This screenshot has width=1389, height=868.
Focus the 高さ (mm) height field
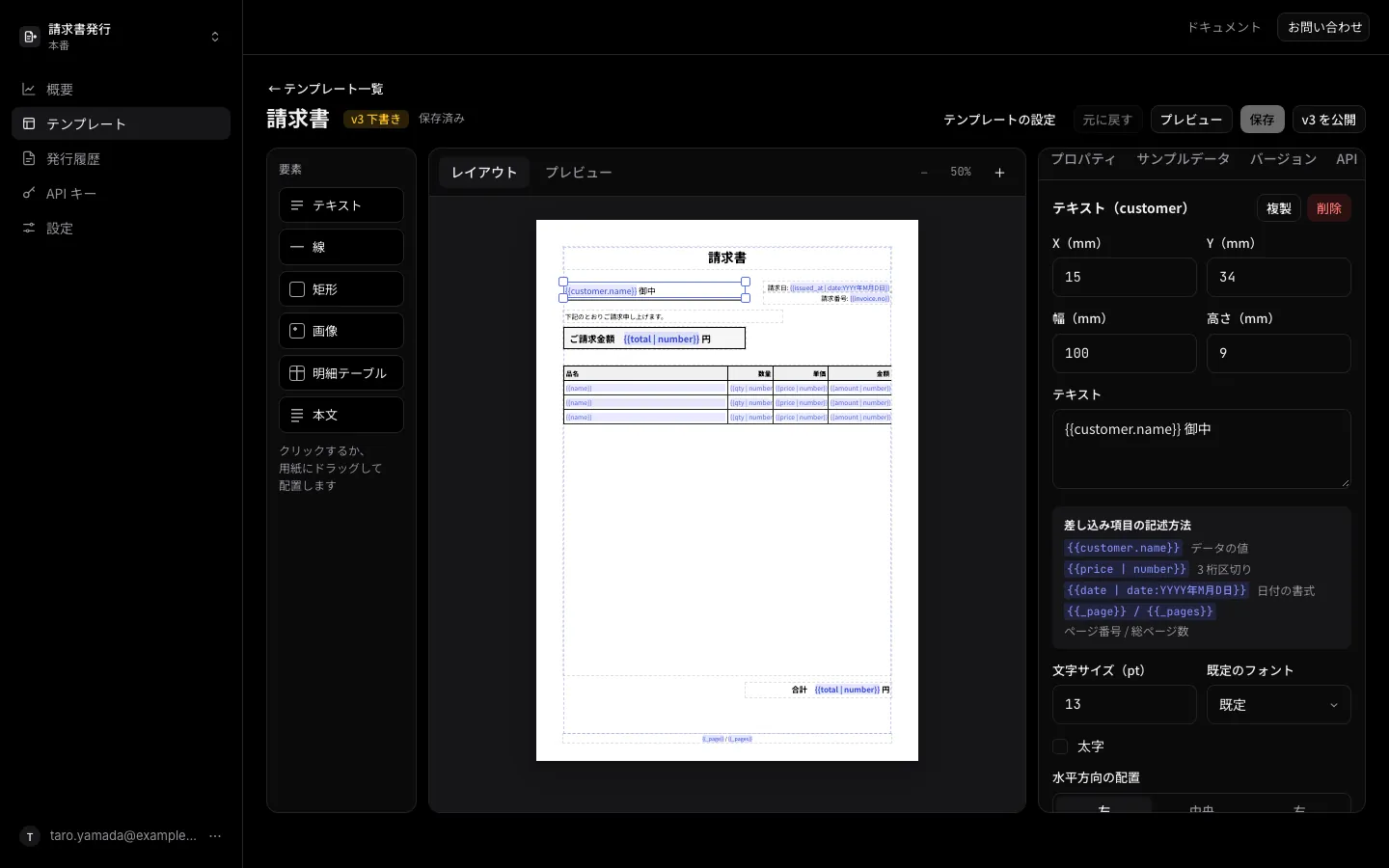click(x=1278, y=353)
